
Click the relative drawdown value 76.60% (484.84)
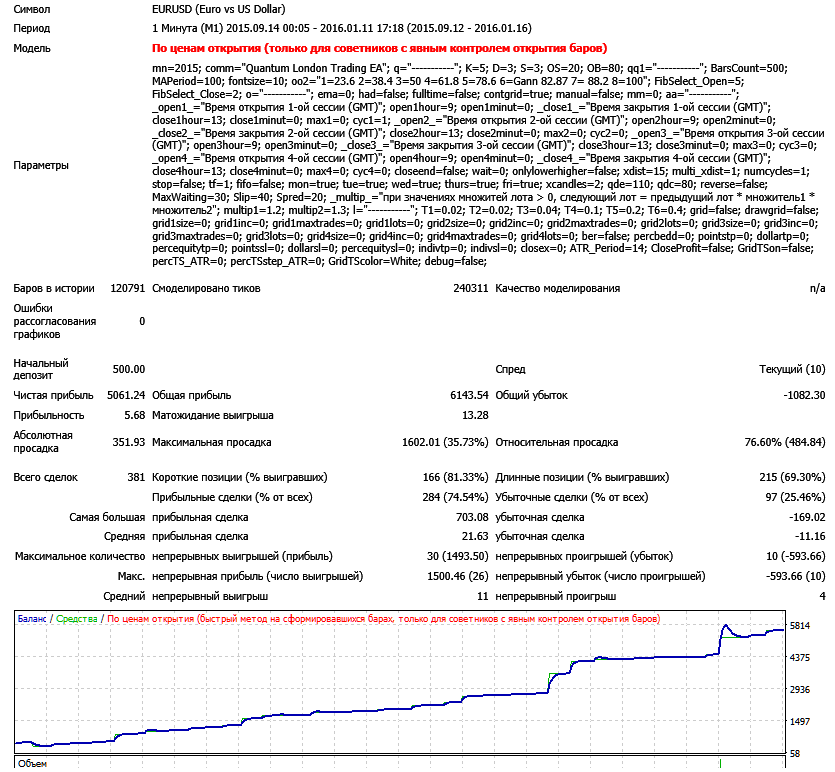785,442
